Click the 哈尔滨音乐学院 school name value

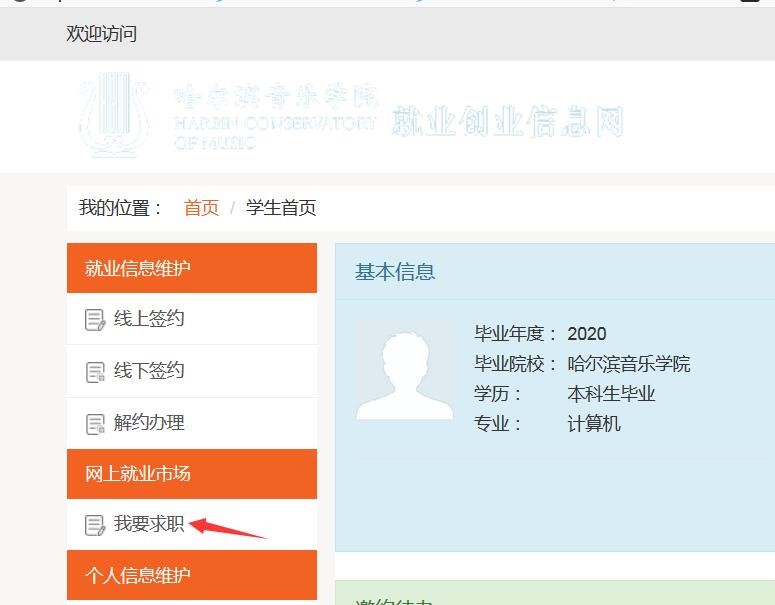628,364
